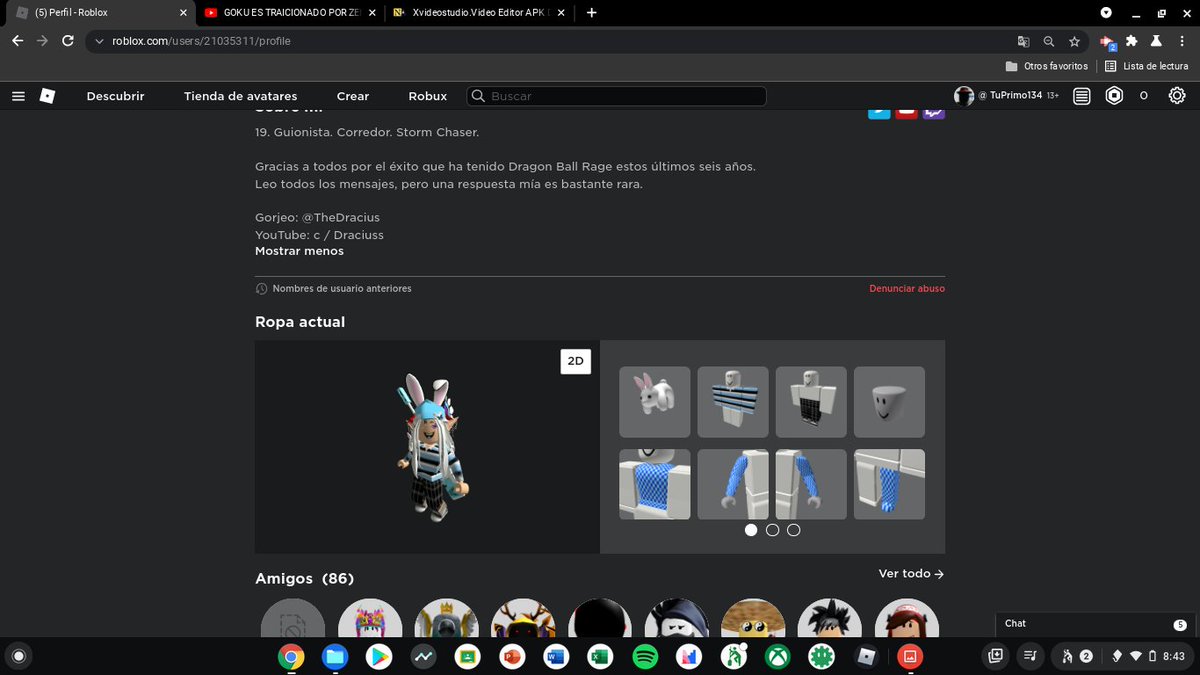This screenshot has width=1200, height=675.
Task: Click the browser address bar URL
Action: pos(203,41)
